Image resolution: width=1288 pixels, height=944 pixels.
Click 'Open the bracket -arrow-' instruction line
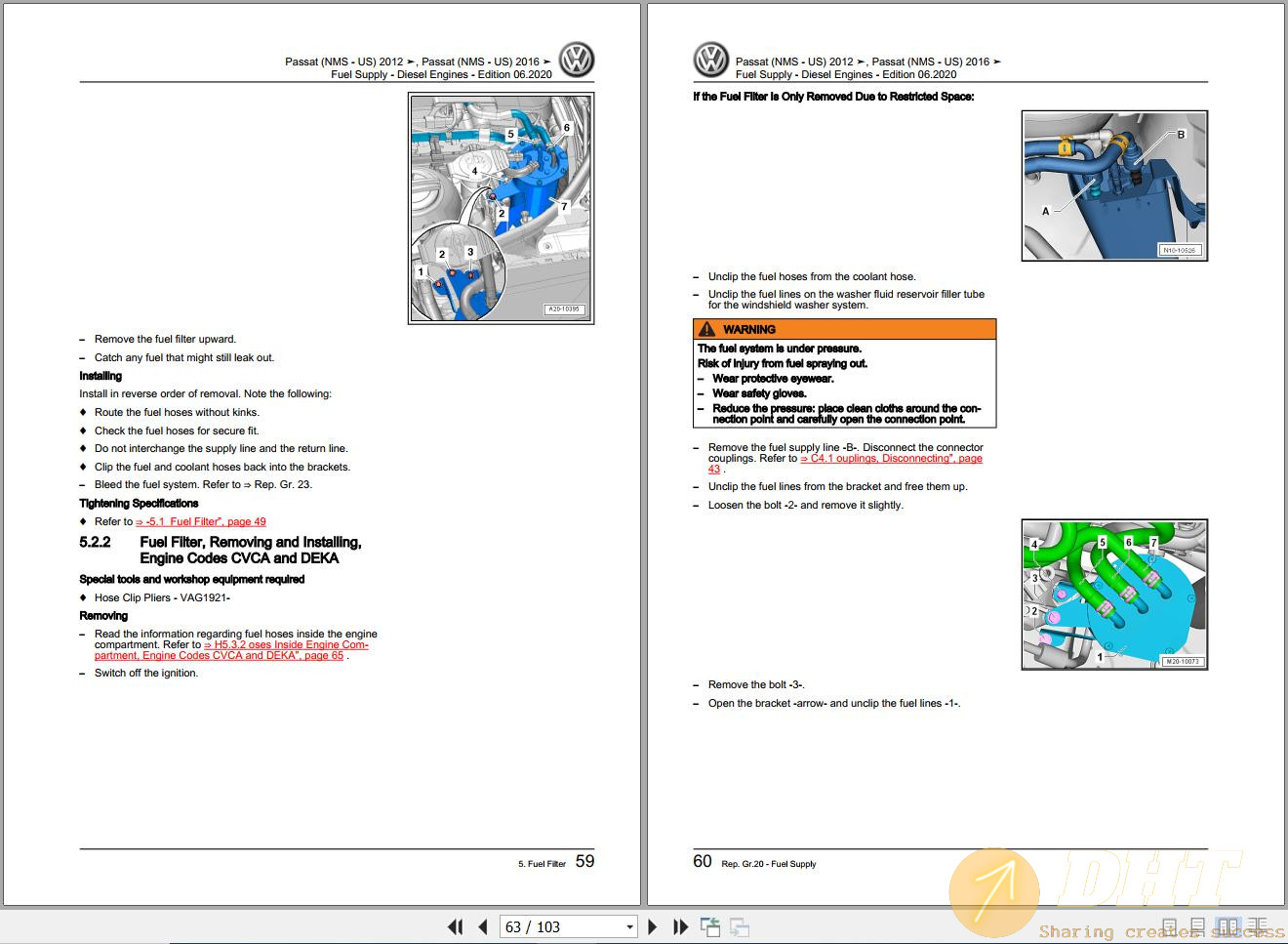[x=834, y=703]
